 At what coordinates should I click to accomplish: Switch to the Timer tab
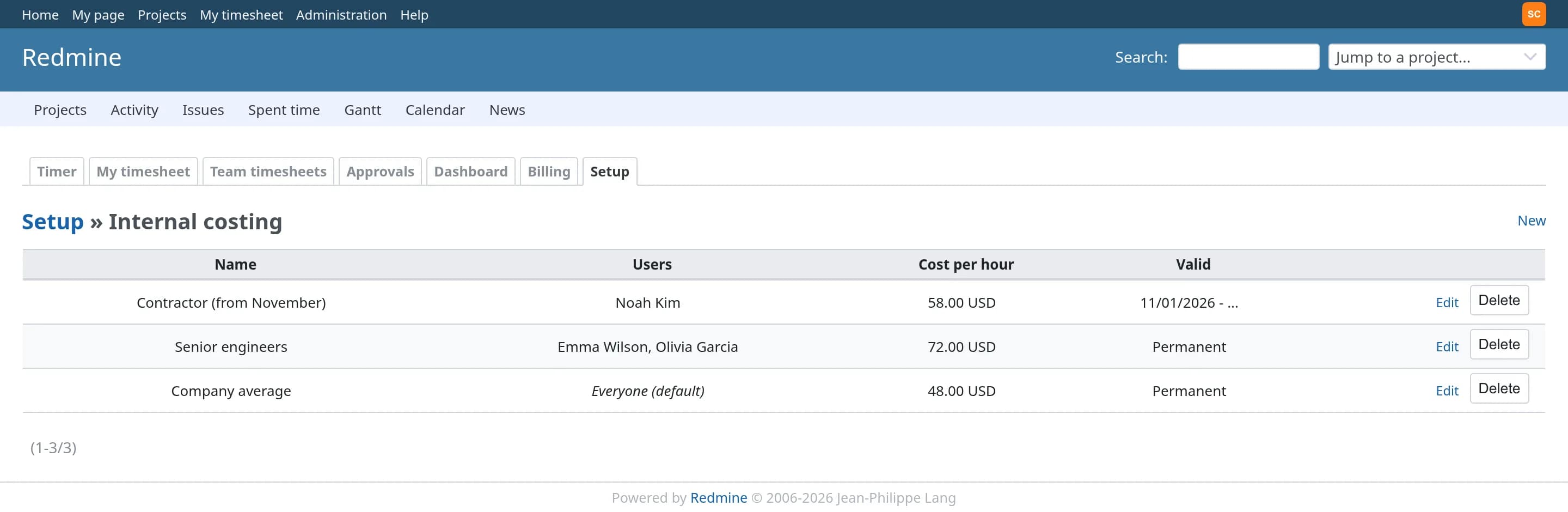point(57,171)
